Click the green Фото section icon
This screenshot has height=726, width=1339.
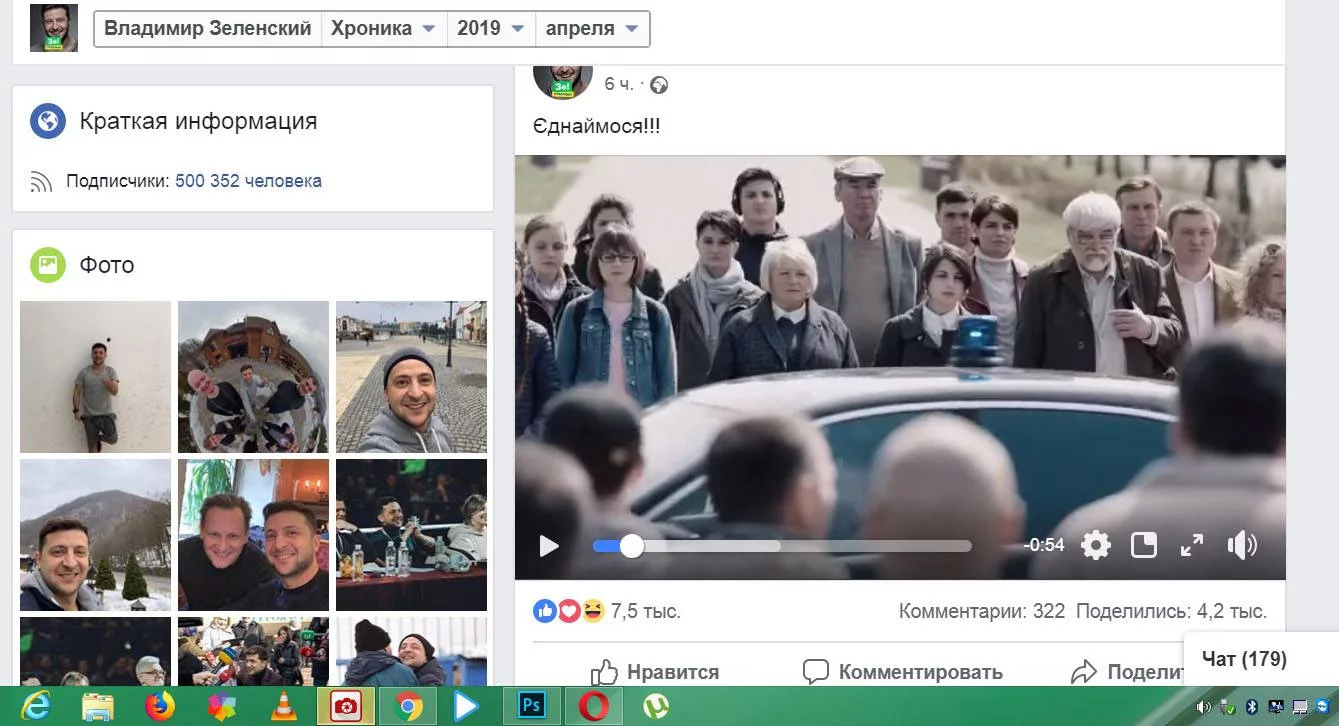coord(48,265)
